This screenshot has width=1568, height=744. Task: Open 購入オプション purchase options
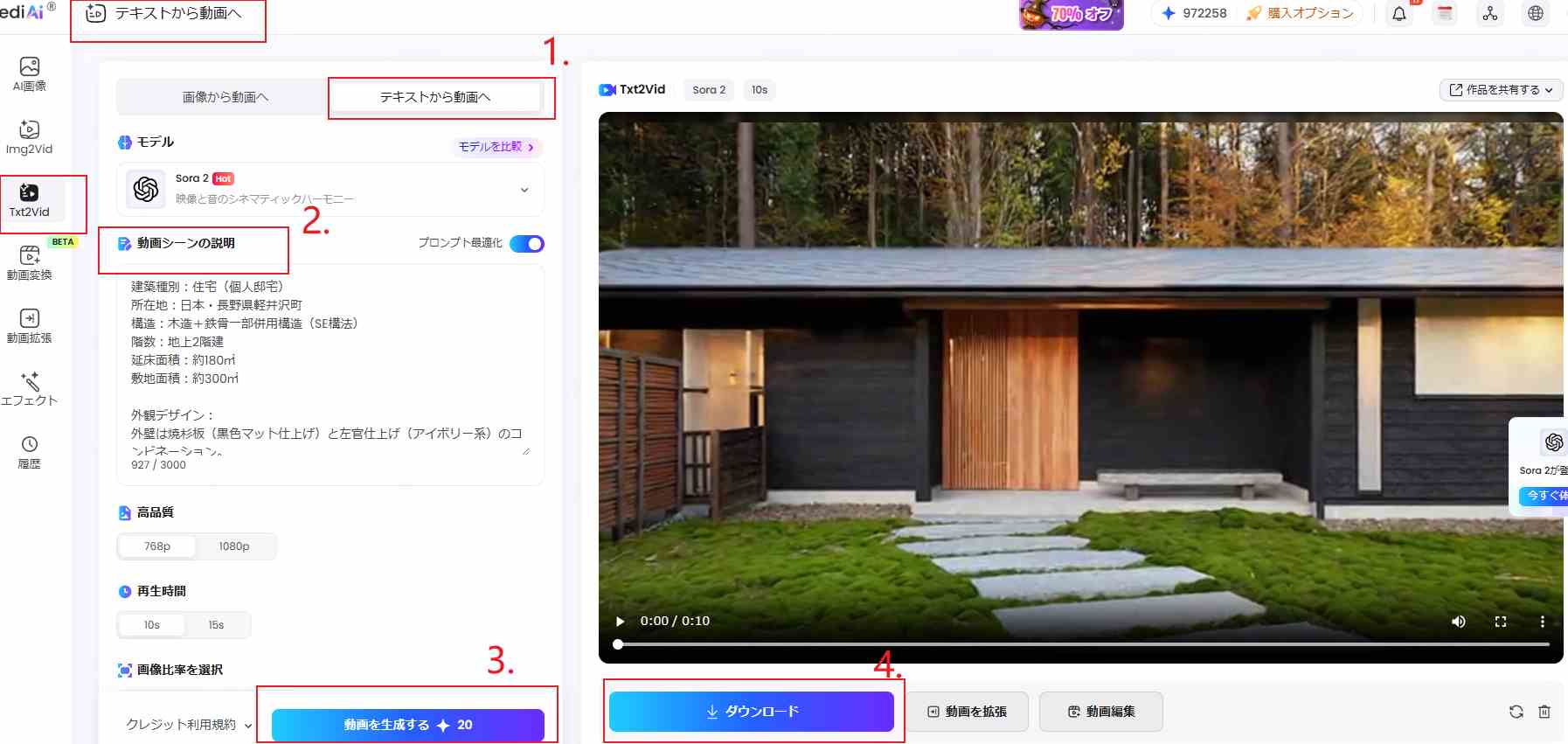click(x=1301, y=13)
